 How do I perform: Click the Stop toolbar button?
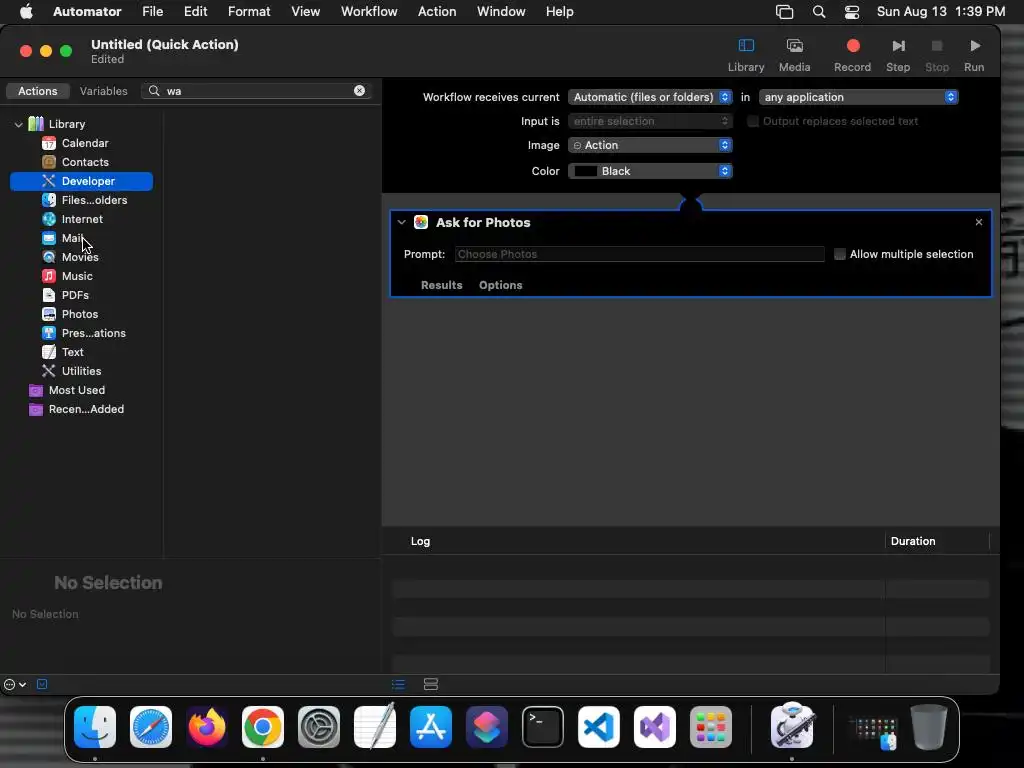pos(936,55)
